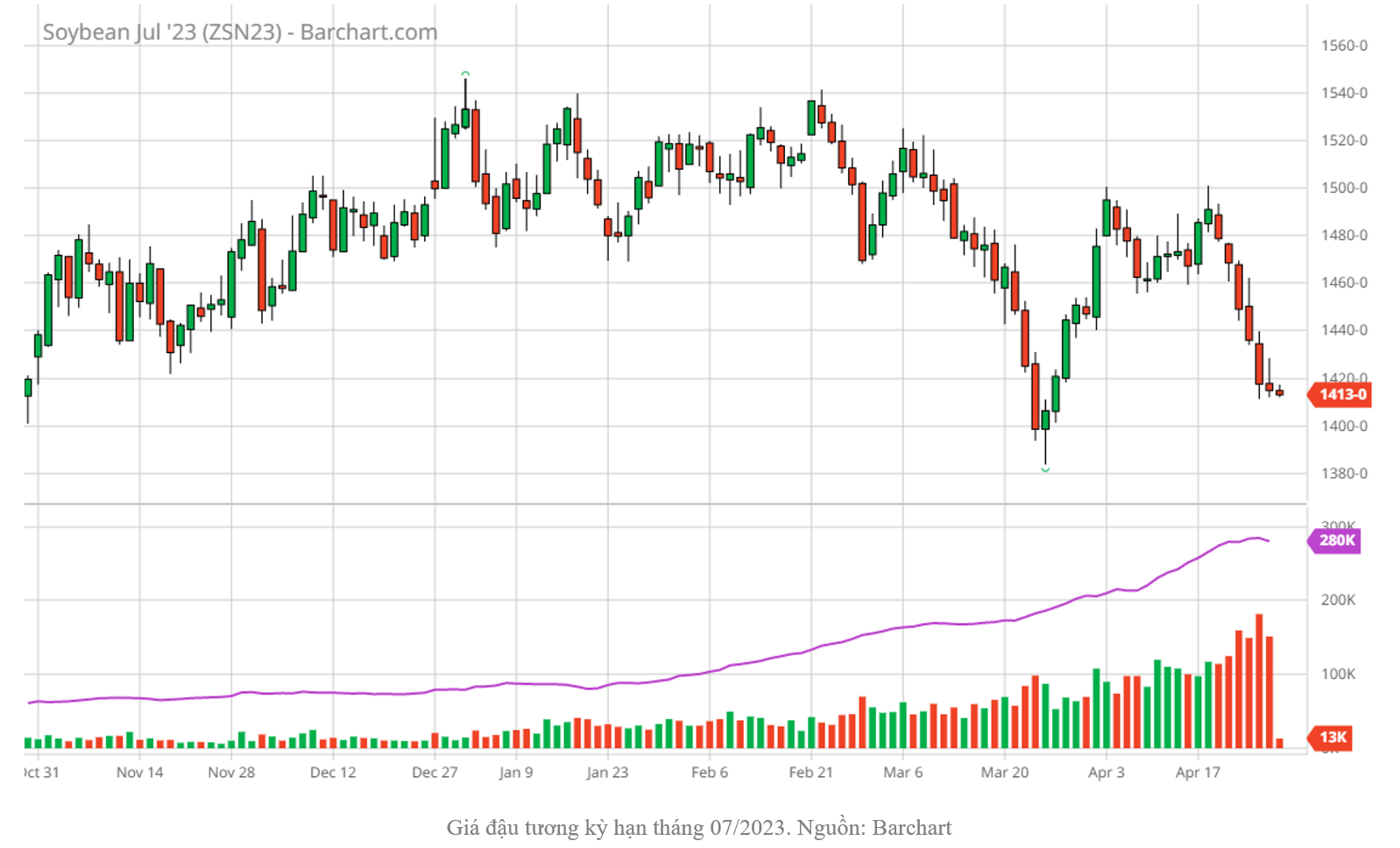Viewport: 1400px width, 848px height.
Task: Click the Jan 9 date label
Action: click(516, 772)
